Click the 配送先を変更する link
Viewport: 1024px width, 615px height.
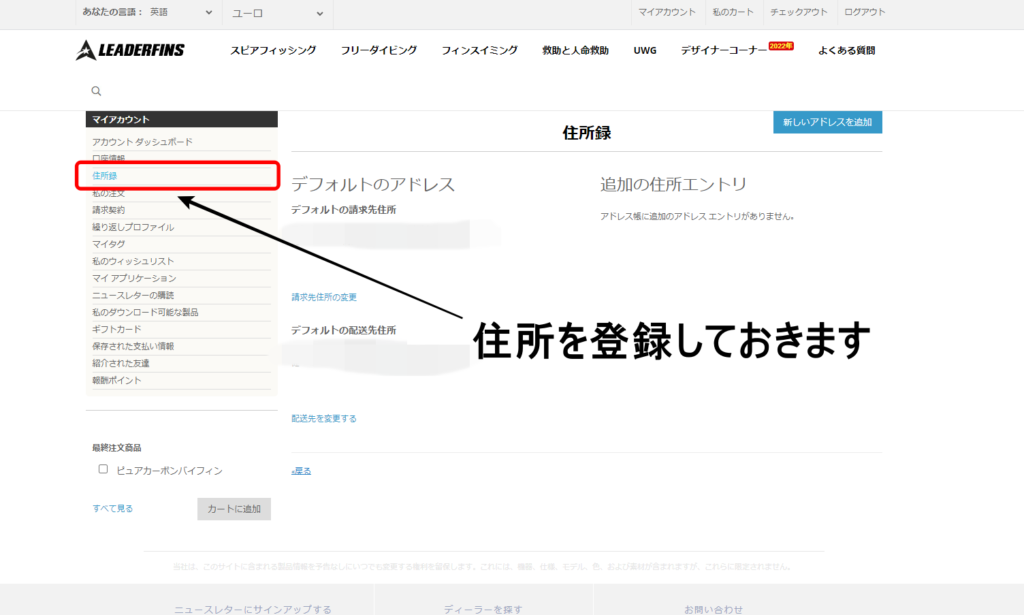(324, 418)
